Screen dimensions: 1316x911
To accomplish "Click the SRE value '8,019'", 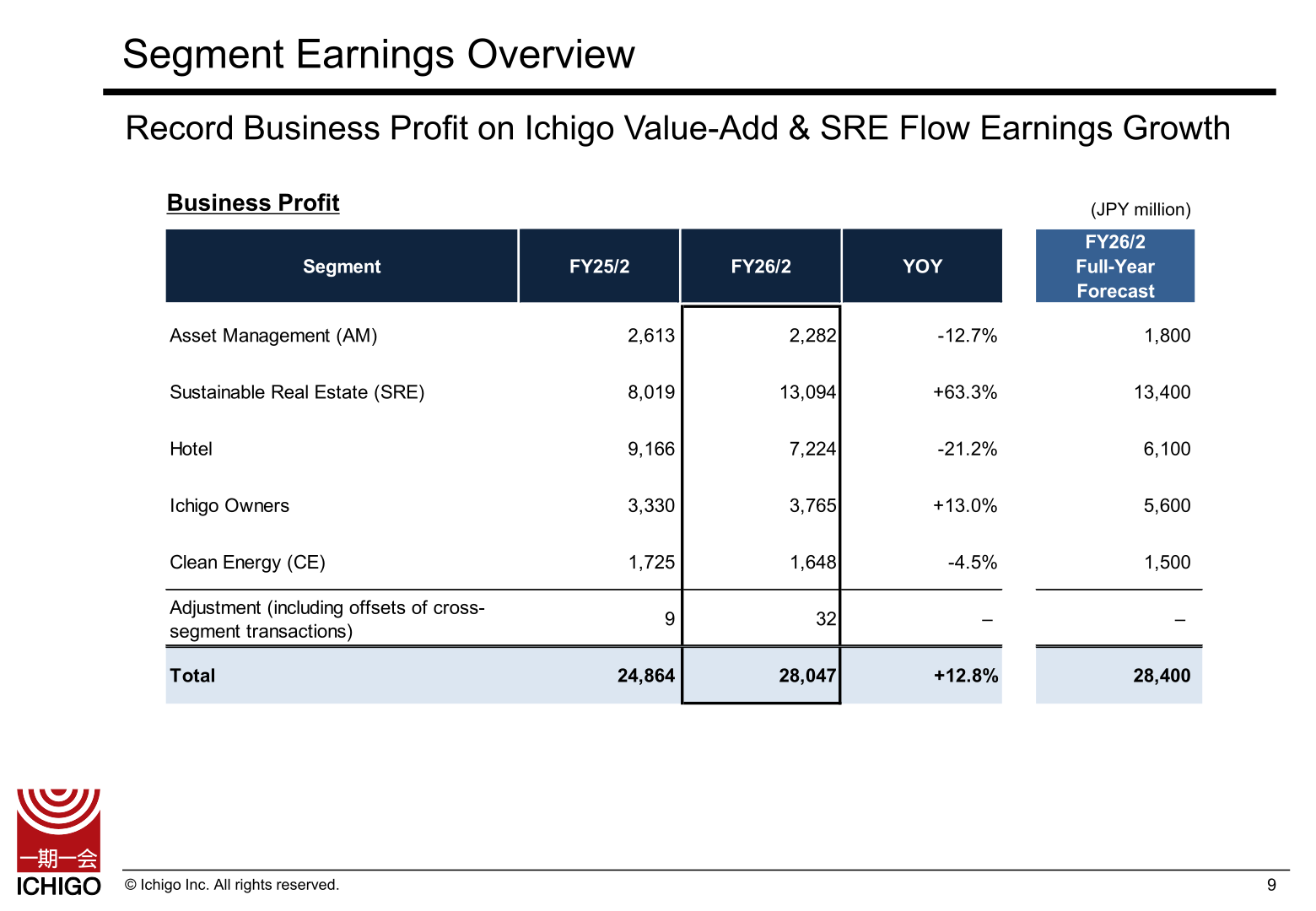I will (x=651, y=392).
